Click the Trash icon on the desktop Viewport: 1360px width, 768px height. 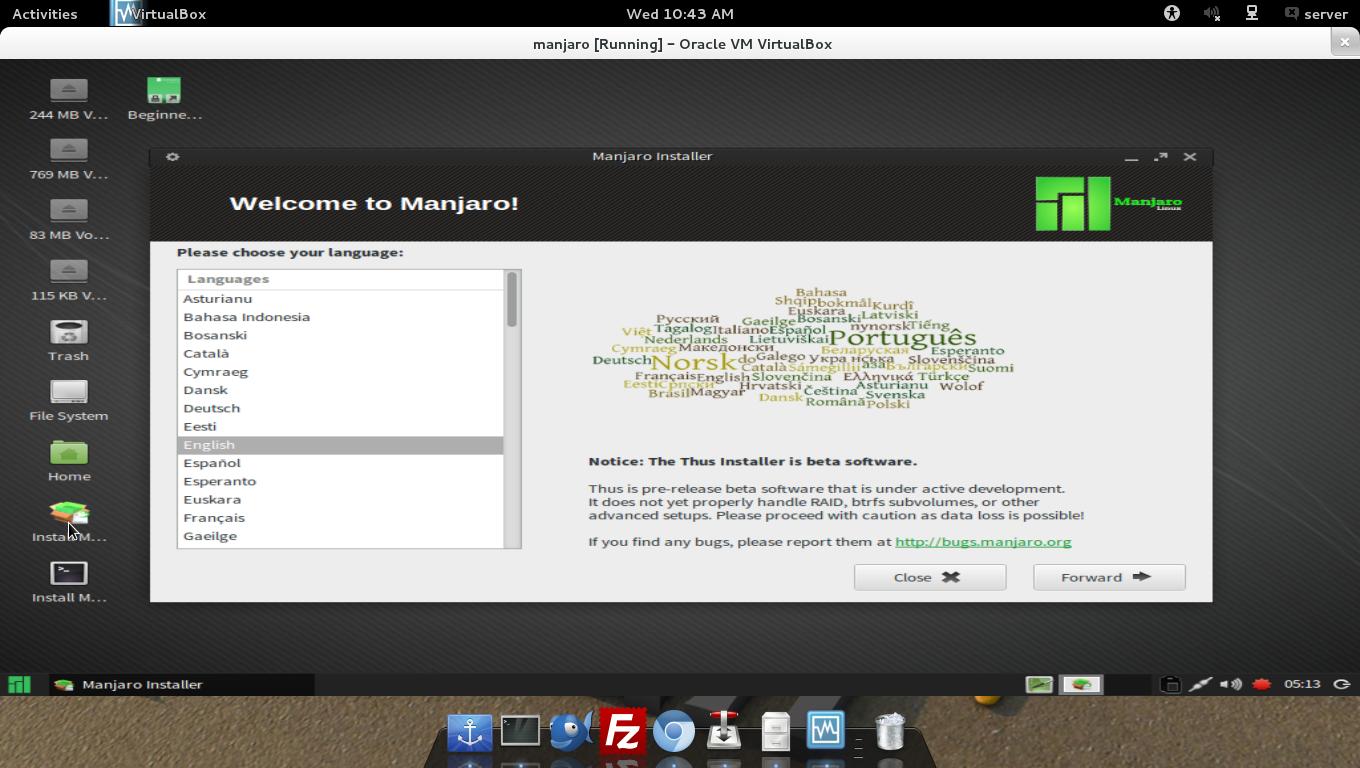68,341
